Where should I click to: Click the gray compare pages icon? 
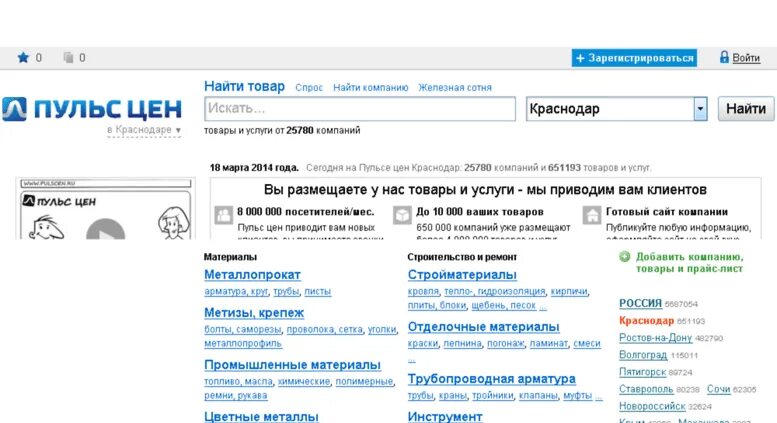[68, 57]
